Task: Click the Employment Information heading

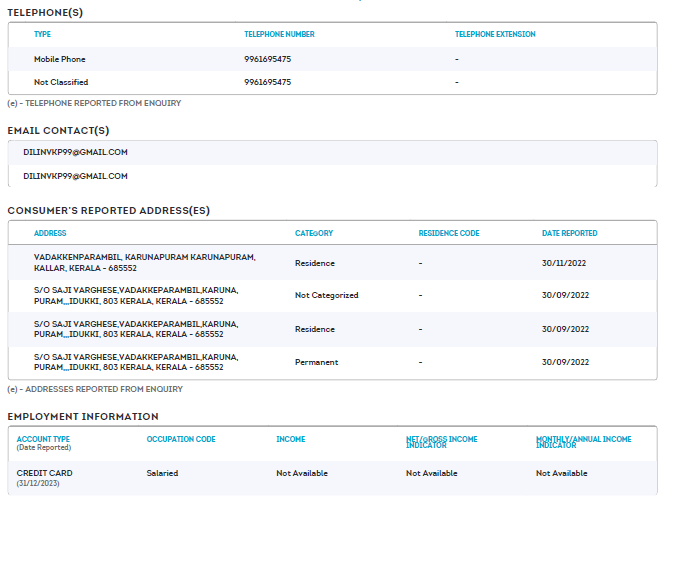Action: [83, 416]
